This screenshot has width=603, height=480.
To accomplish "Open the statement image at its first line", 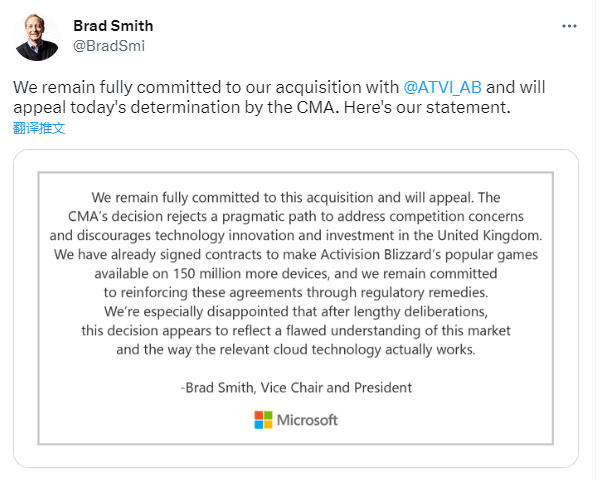I will point(296,198).
